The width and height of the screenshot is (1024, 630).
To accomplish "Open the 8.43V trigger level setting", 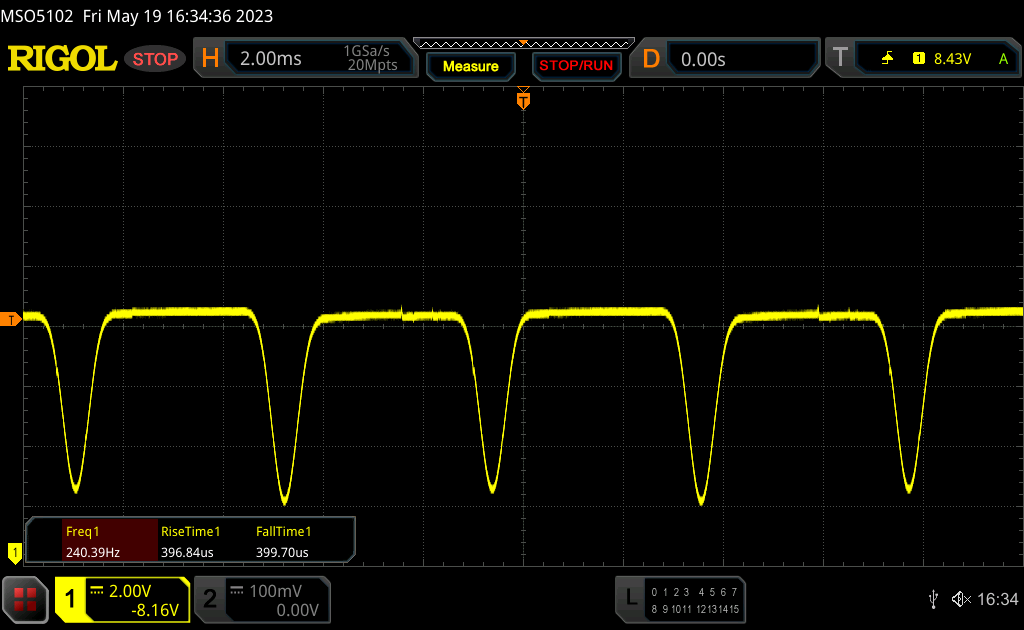I will tap(951, 59).
